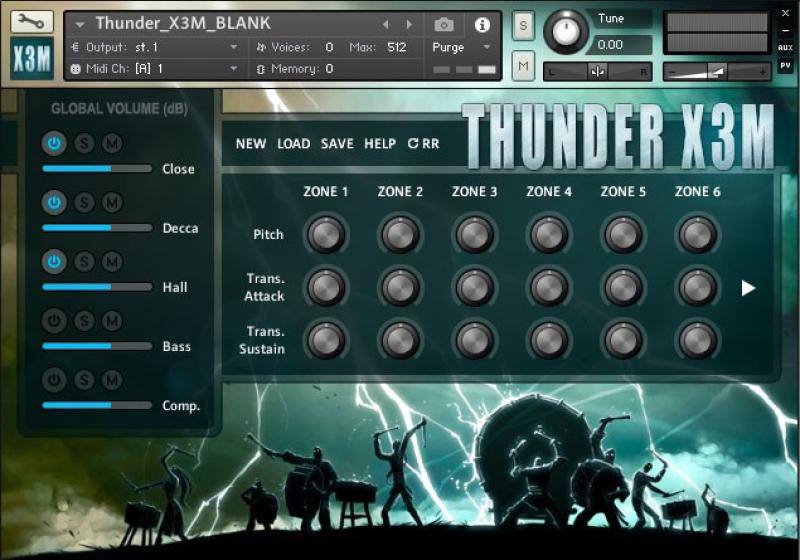Click Zone 6 Pitch knob
Screen dimensions: 800x560
(x=697, y=235)
